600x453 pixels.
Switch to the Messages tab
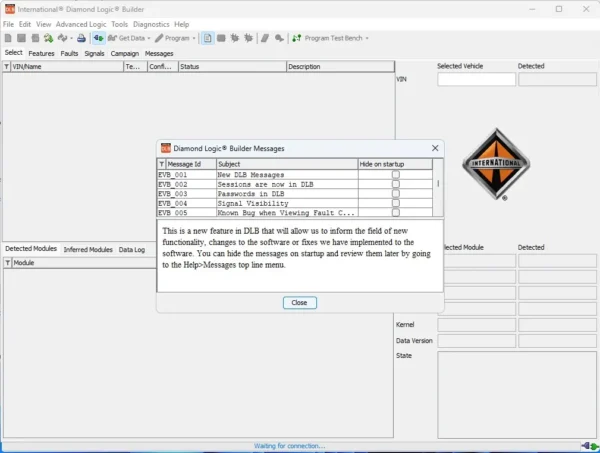point(159,54)
